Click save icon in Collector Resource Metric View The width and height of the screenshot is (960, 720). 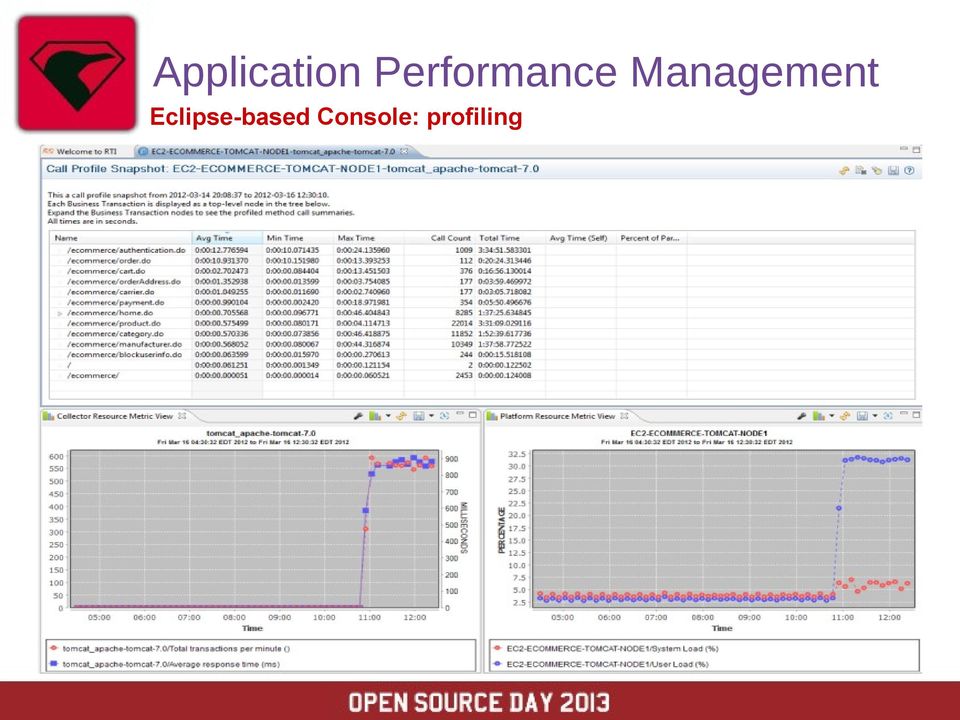(x=419, y=416)
